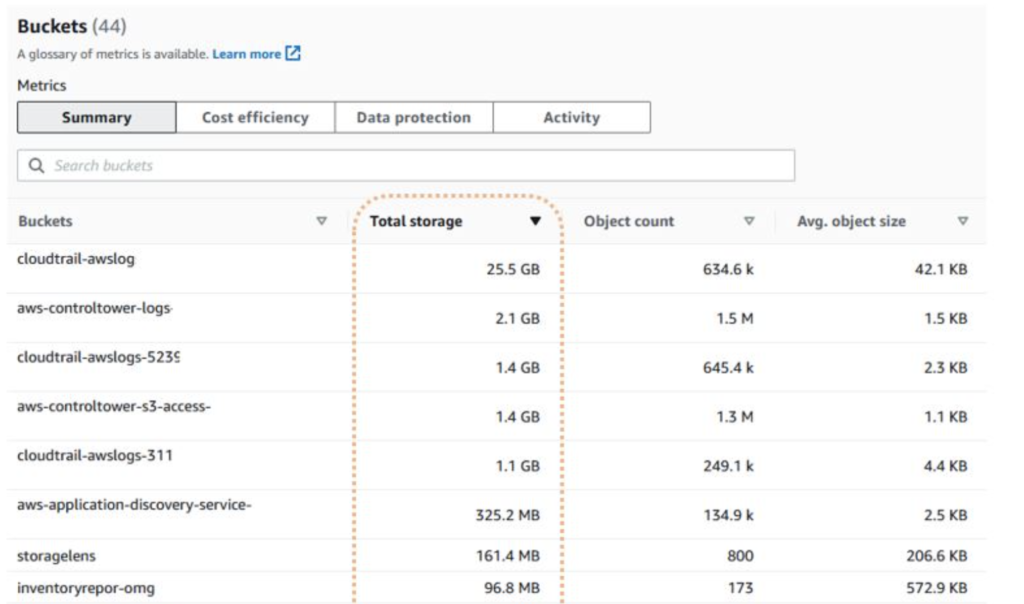
Task: Click the Total storage header label
Action: (x=416, y=221)
